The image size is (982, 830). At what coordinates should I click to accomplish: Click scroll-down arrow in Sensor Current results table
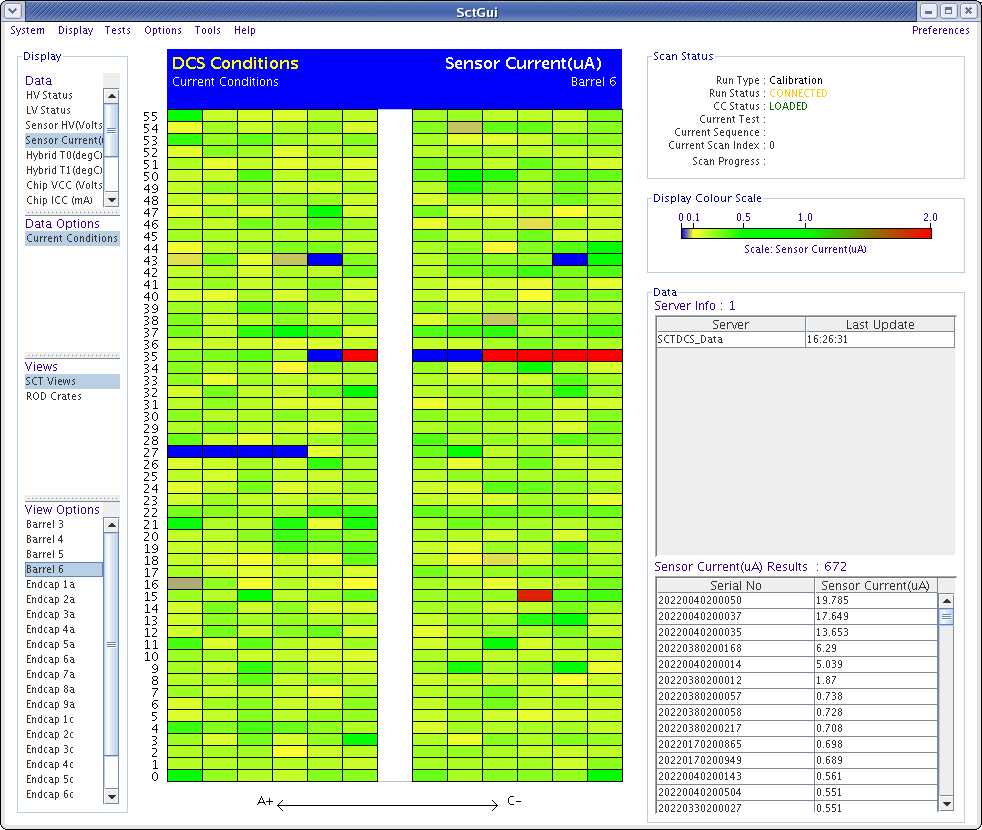point(946,803)
